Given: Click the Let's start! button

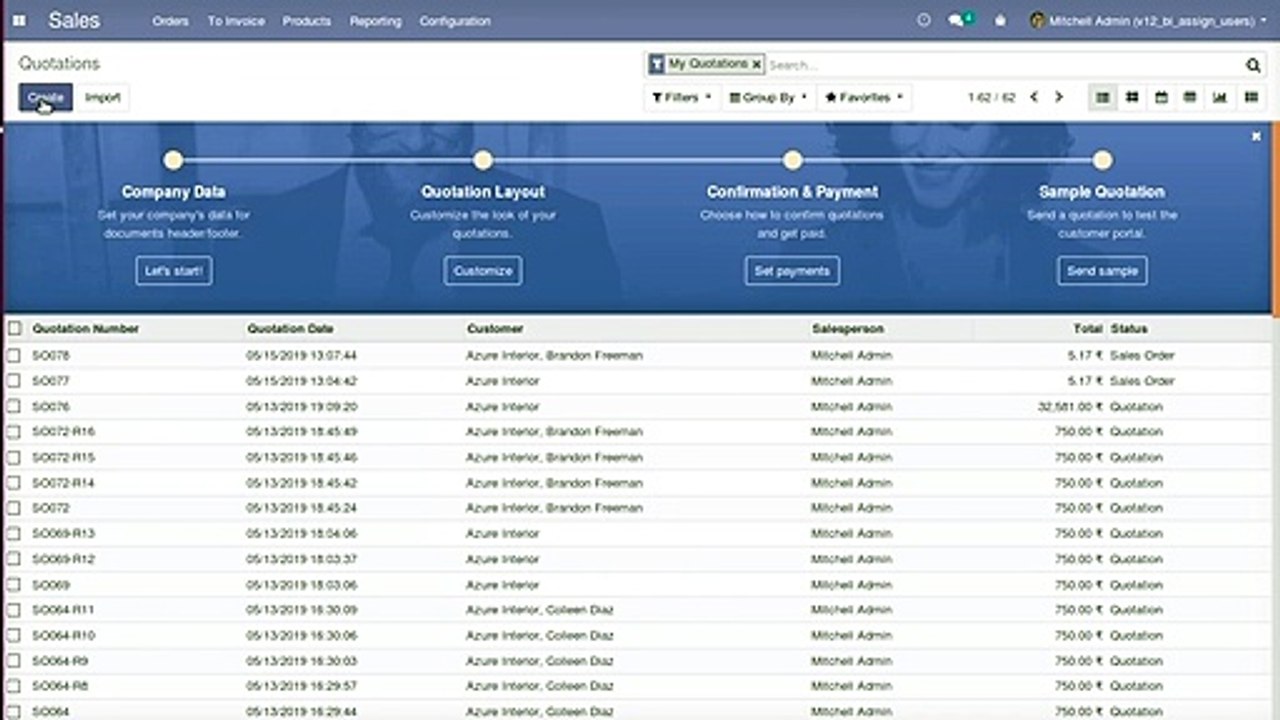Looking at the screenshot, I should pyautogui.click(x=174, y=271).
